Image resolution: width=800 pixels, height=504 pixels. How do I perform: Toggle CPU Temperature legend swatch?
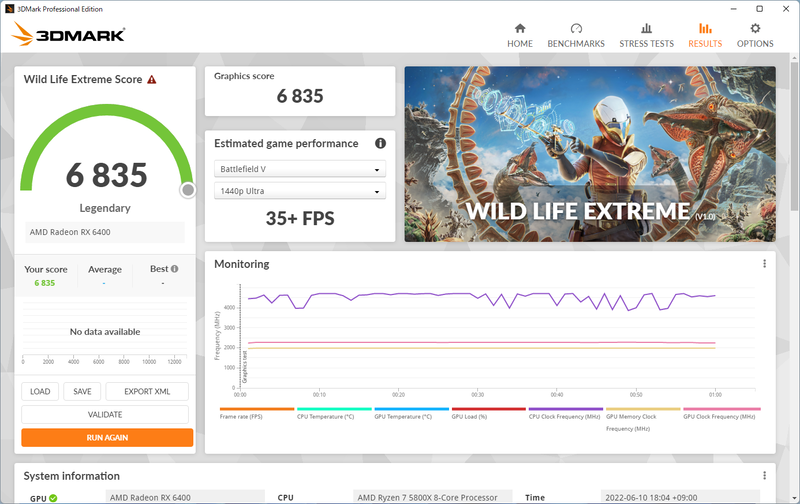point(334,409)
